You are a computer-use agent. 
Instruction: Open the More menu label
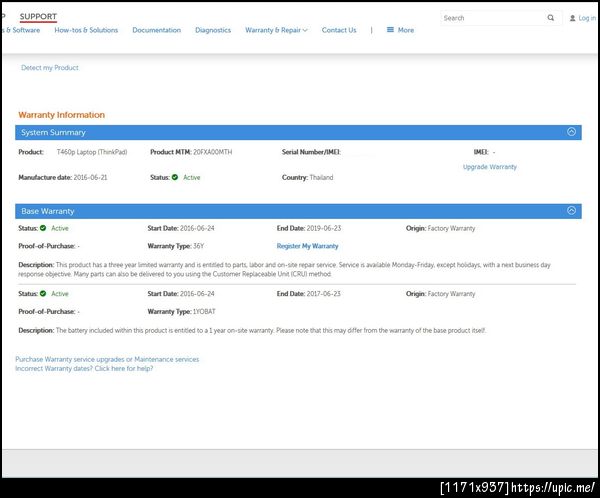point(406,30)
